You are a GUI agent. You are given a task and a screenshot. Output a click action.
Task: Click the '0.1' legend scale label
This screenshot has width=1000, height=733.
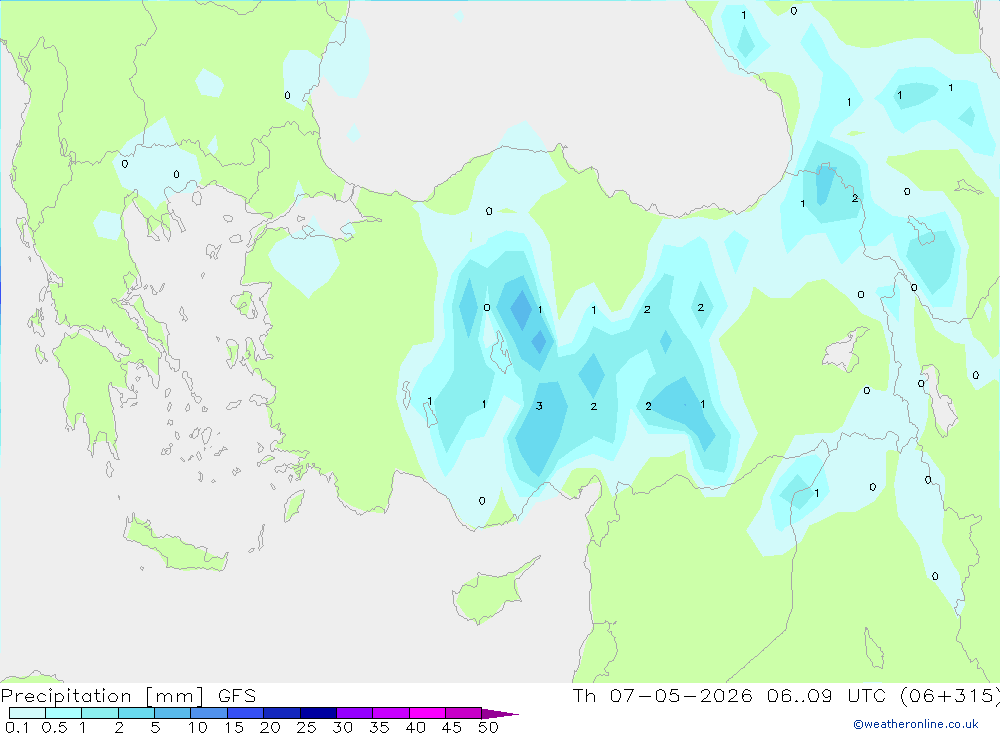pos(17,727)
